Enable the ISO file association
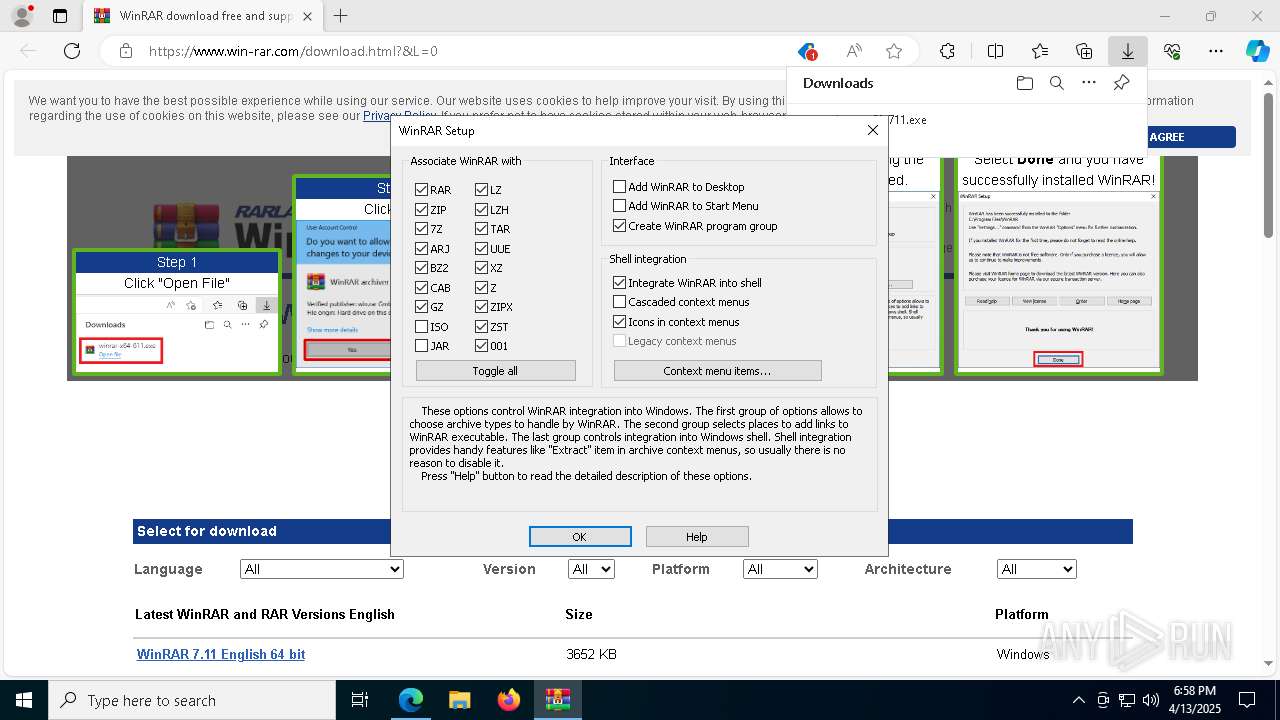This screenshot has width=1280, height=720. [421, 326]
